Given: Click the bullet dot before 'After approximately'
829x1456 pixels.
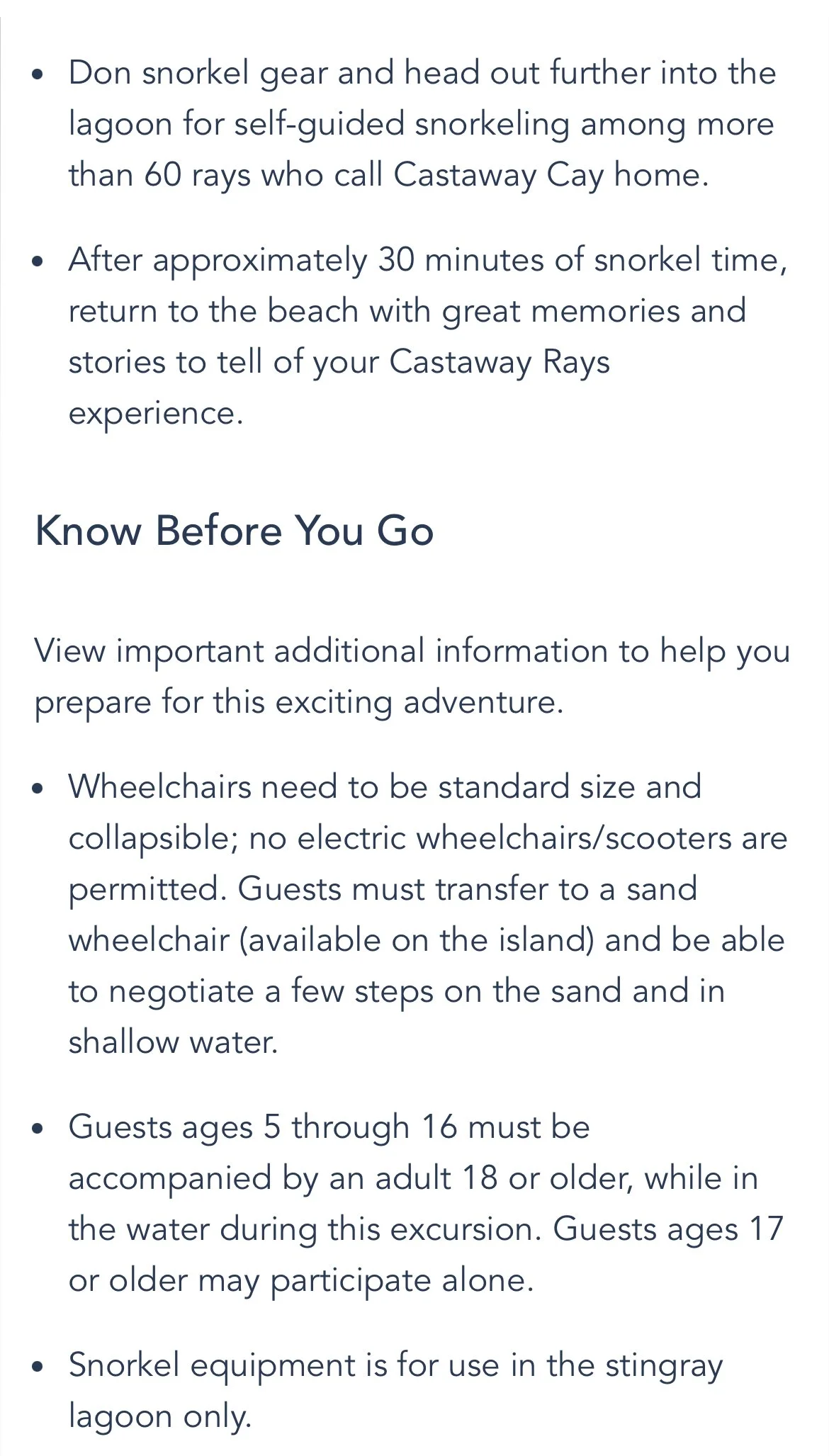Looking at the screenshot, I should coord(39,261).
